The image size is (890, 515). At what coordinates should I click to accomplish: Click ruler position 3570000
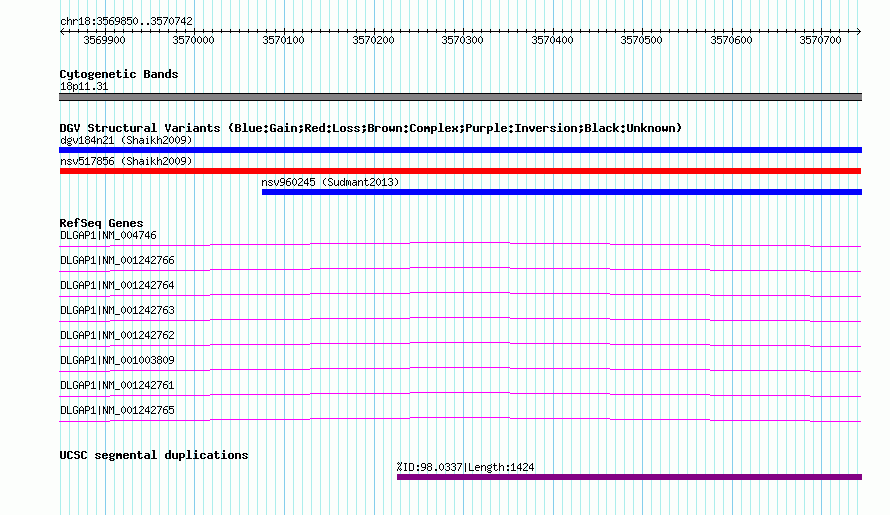[194, 40]
